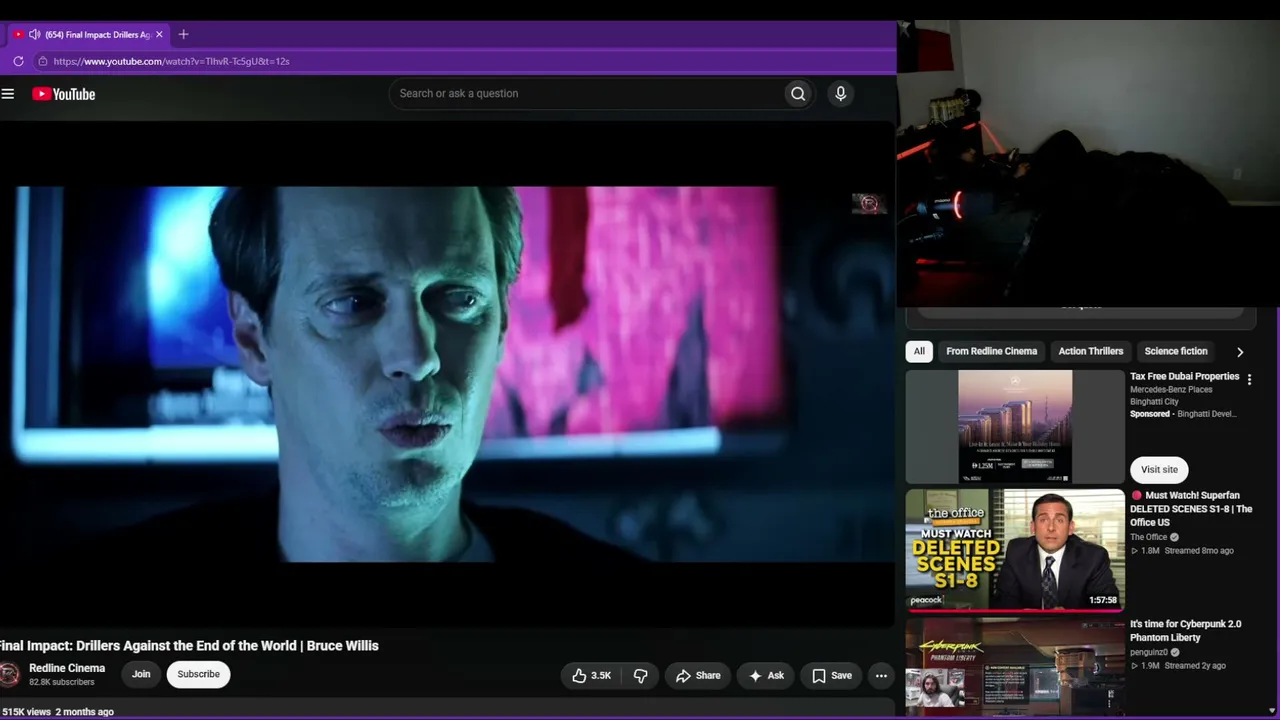This screenshot has height=720, width=1280.
Task: Open the YouTube guide hamburger menu
Action: [8, 94]
